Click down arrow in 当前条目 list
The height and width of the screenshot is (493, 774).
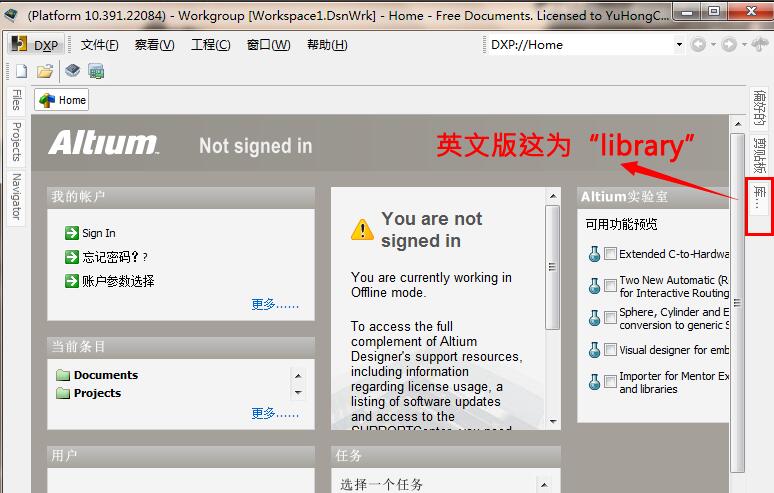pyautogui.click(x=298, y=393)
